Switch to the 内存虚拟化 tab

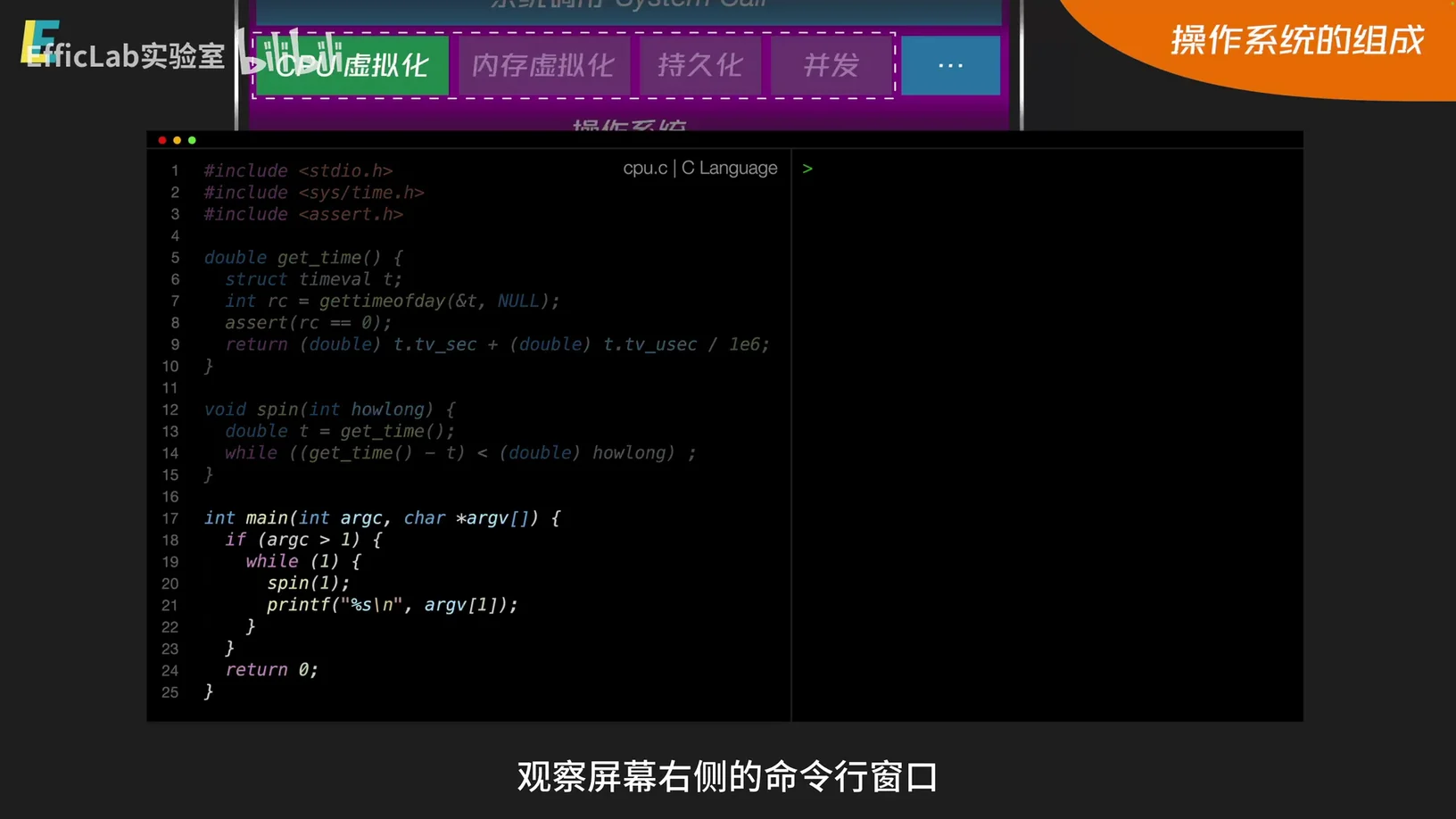[543, 65]
